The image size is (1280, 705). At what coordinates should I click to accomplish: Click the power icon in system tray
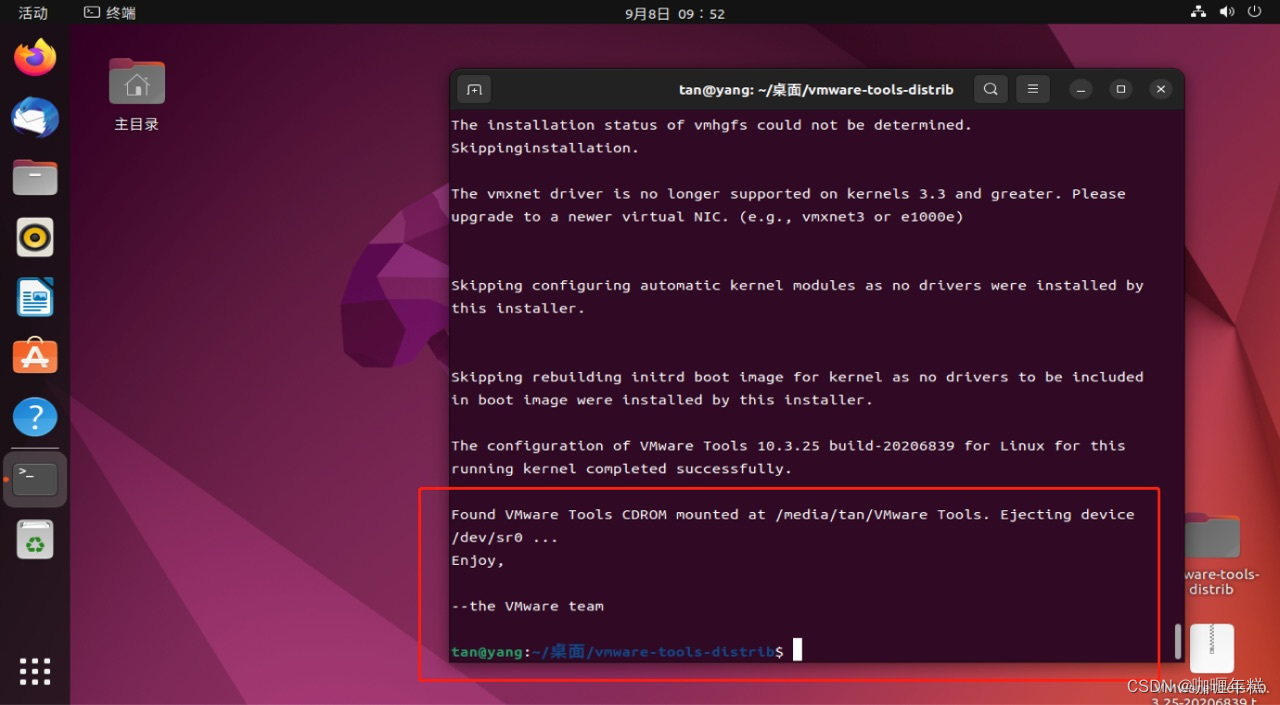1255,12
